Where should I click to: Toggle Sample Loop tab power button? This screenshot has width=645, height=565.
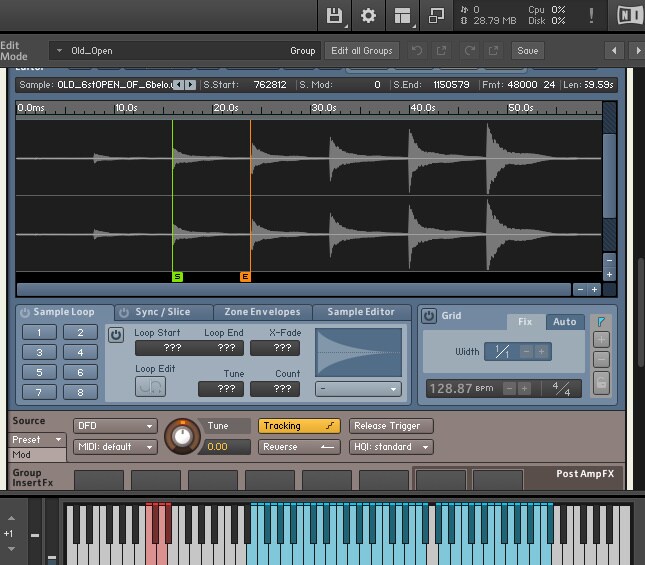click(25, 313)
